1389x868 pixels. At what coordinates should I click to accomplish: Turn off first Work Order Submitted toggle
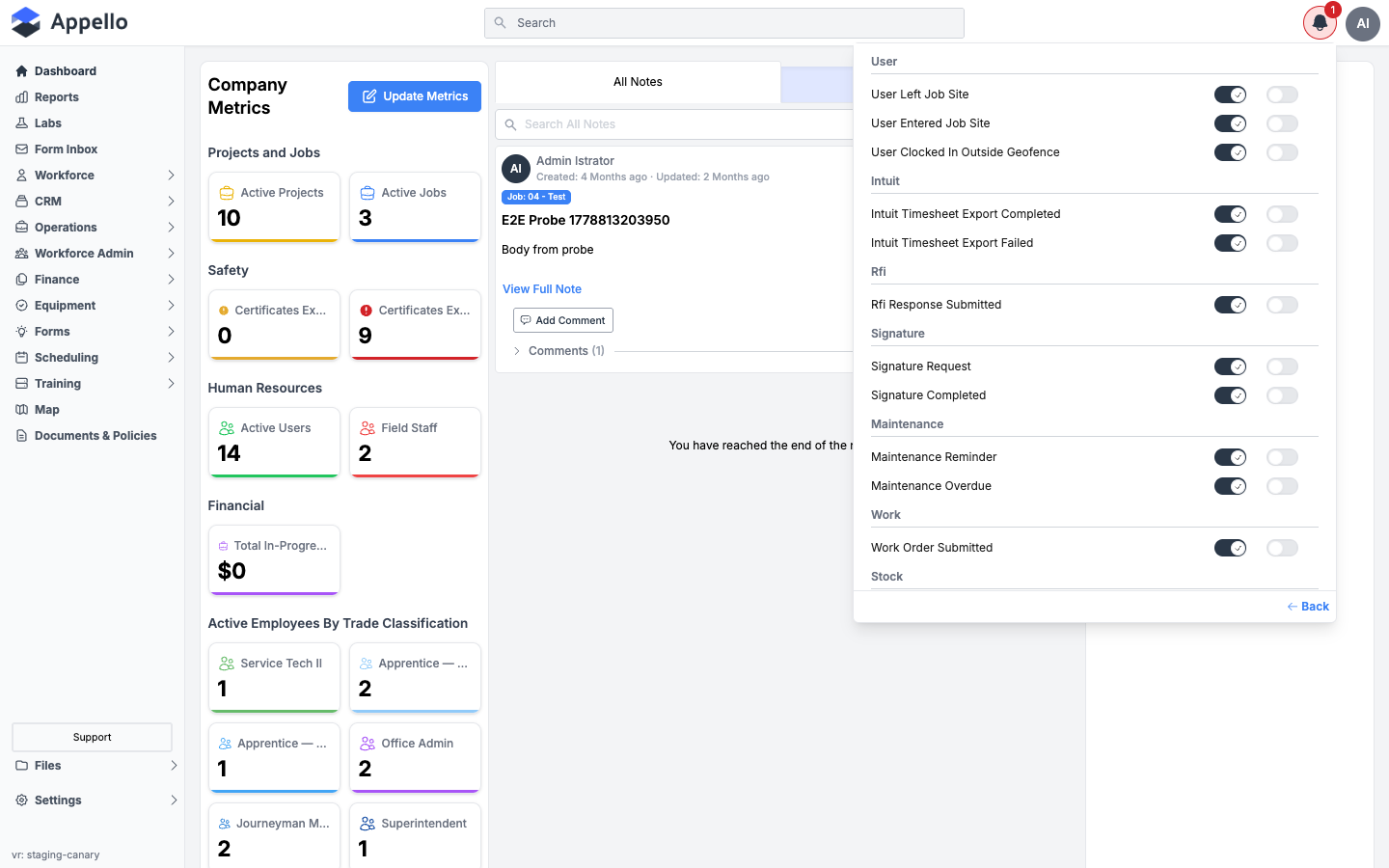[x=1231, y=548]
